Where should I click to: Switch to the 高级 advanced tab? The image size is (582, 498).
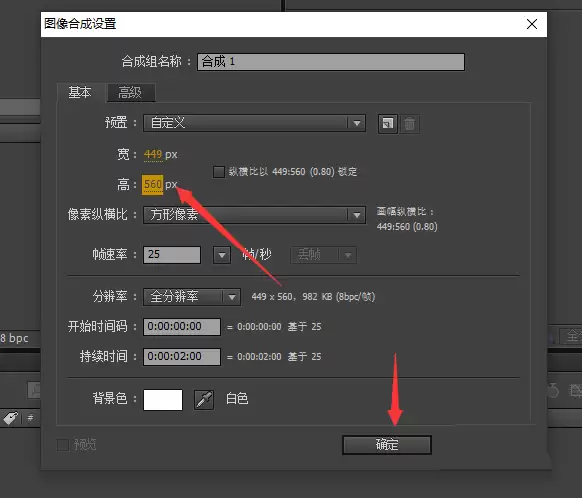click(x=130, y=92)
